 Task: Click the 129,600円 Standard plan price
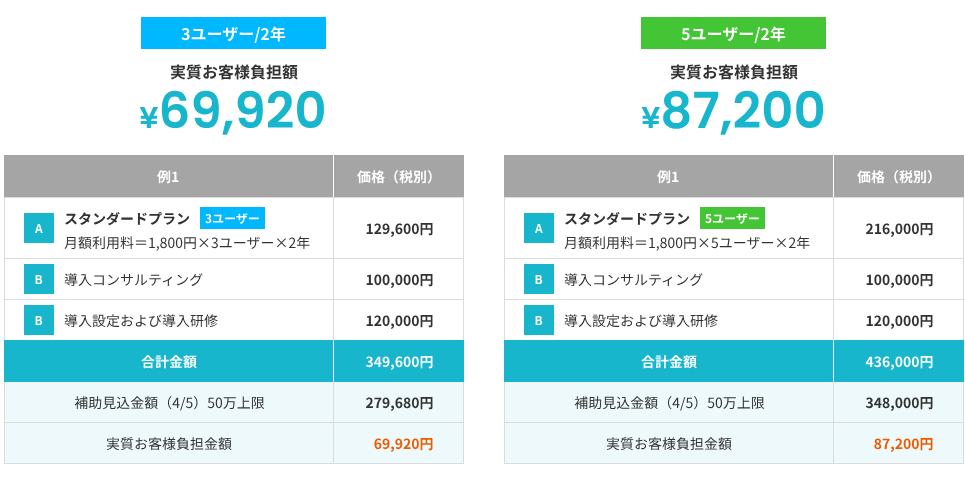pyautogui.click(x=399, y=228)
